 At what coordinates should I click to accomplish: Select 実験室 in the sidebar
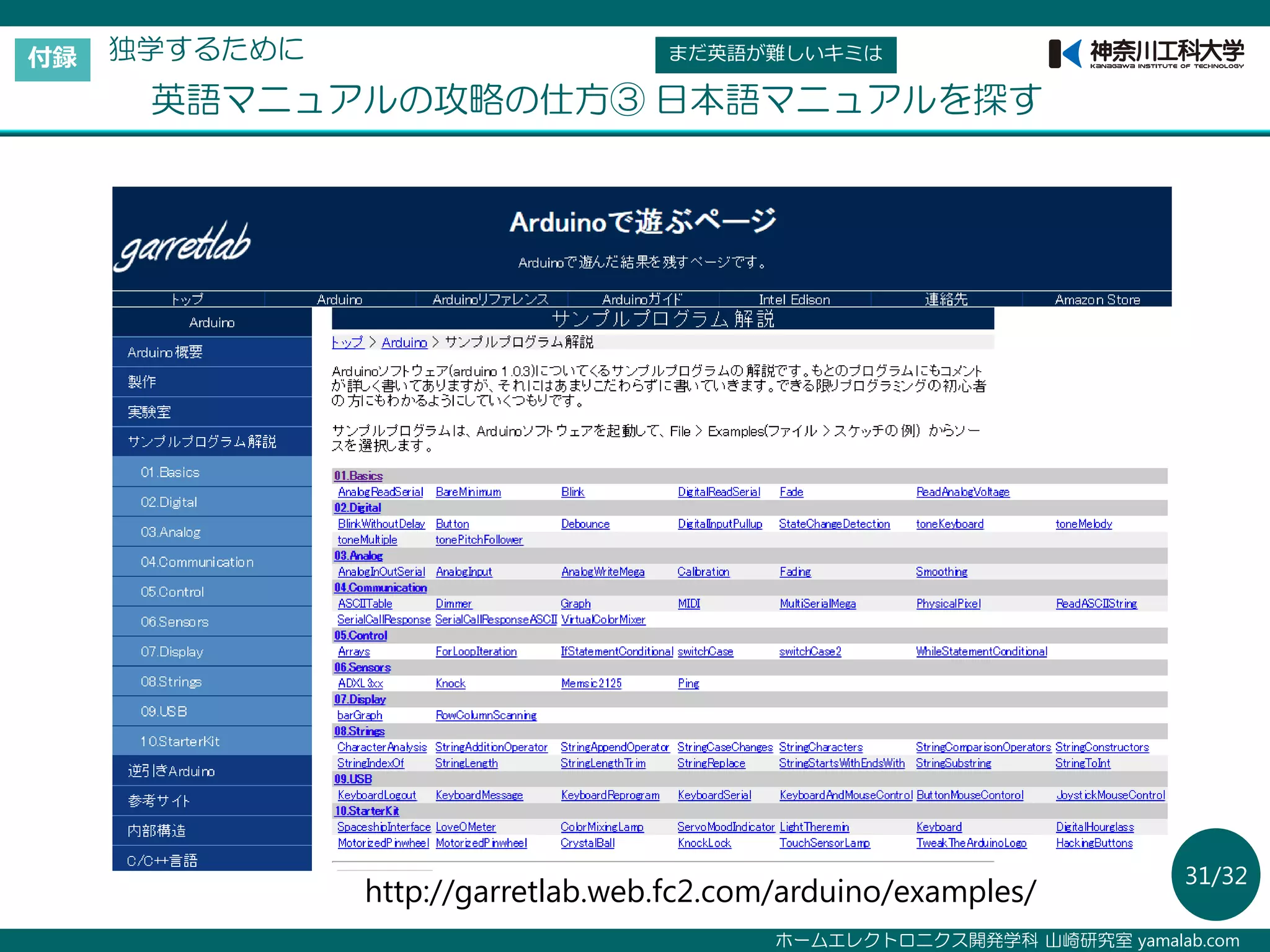[212, 412]
